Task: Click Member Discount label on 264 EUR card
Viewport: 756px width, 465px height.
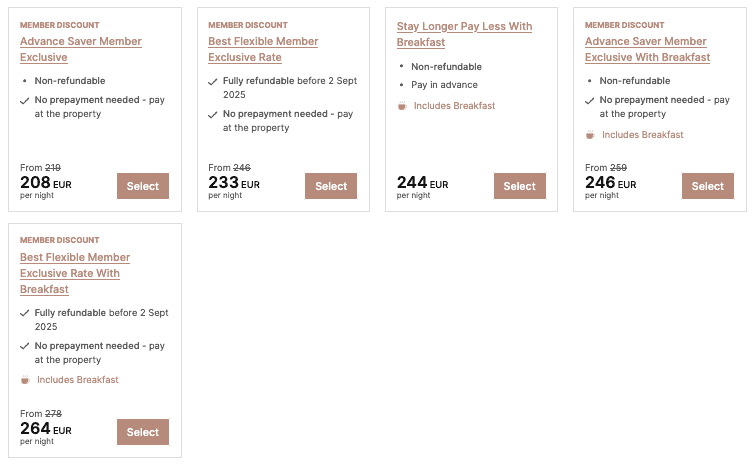Action: pyautogui.click(x=59, y=240)
